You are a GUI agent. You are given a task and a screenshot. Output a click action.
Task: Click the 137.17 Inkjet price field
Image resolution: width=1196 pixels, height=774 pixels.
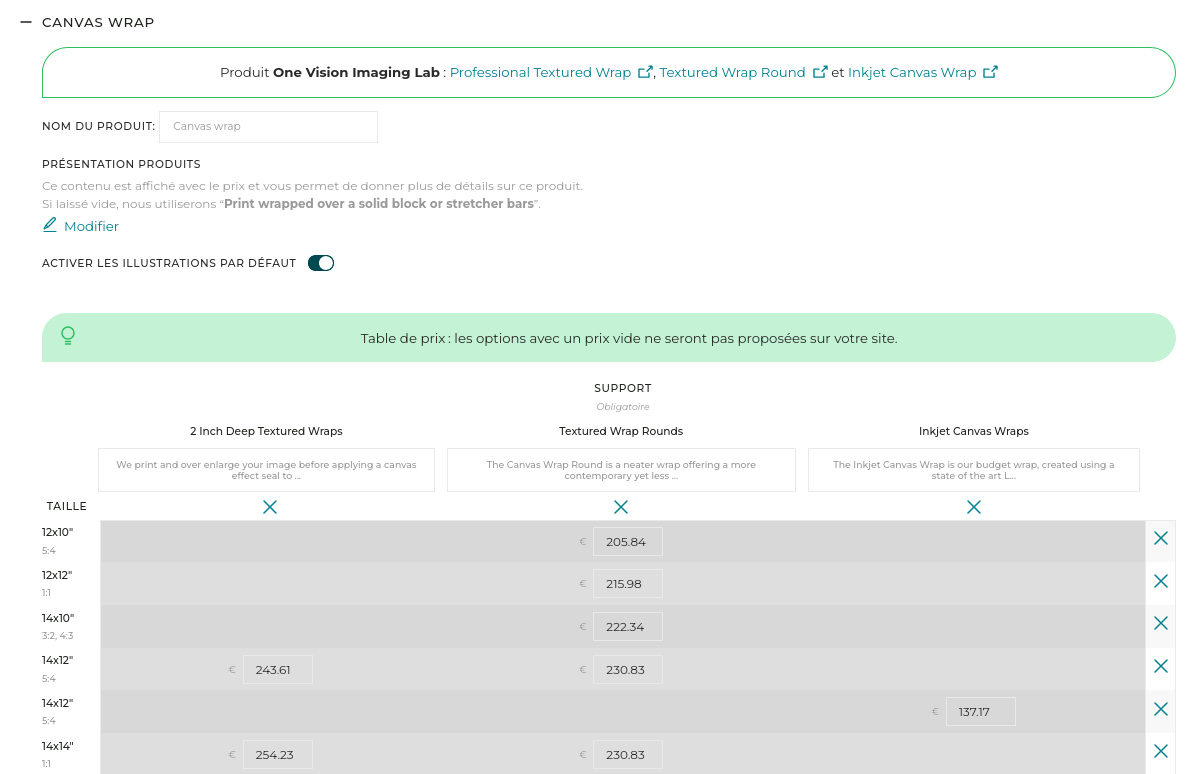pos(980,712)
